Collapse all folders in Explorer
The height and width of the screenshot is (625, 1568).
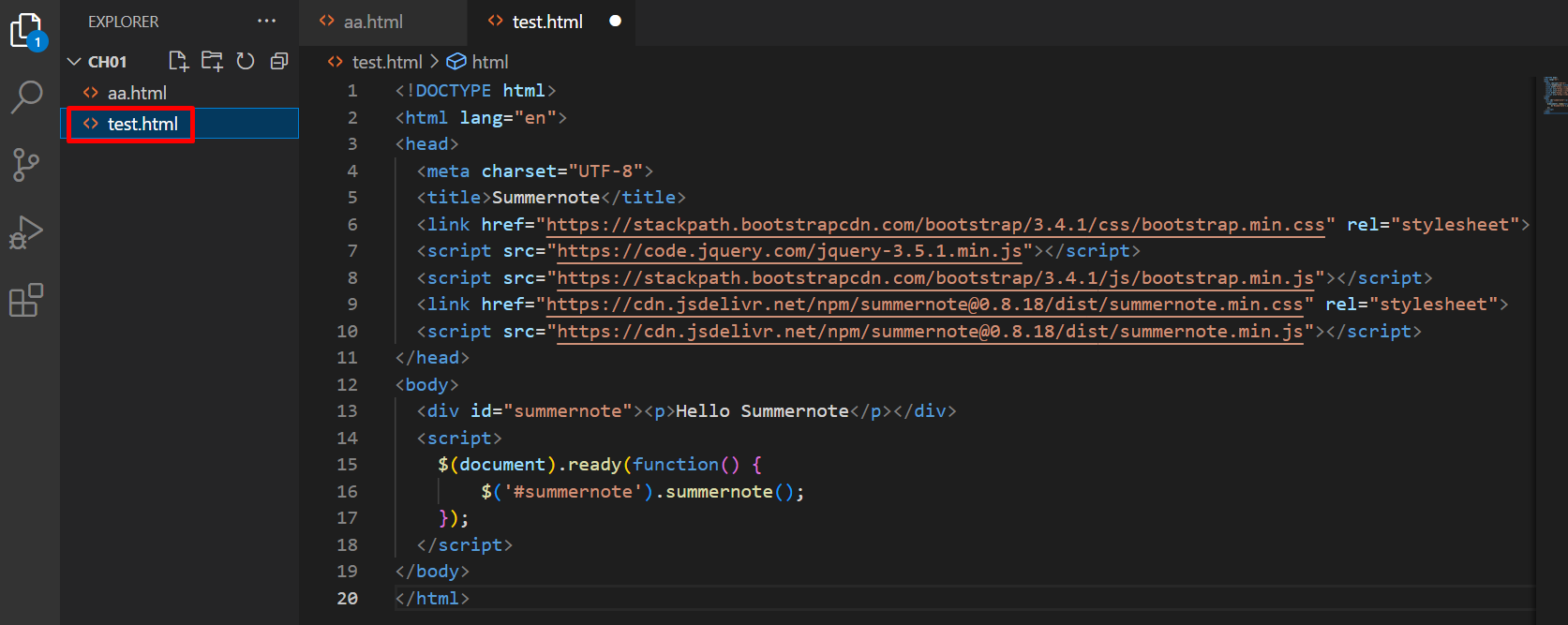pos(278,61)
